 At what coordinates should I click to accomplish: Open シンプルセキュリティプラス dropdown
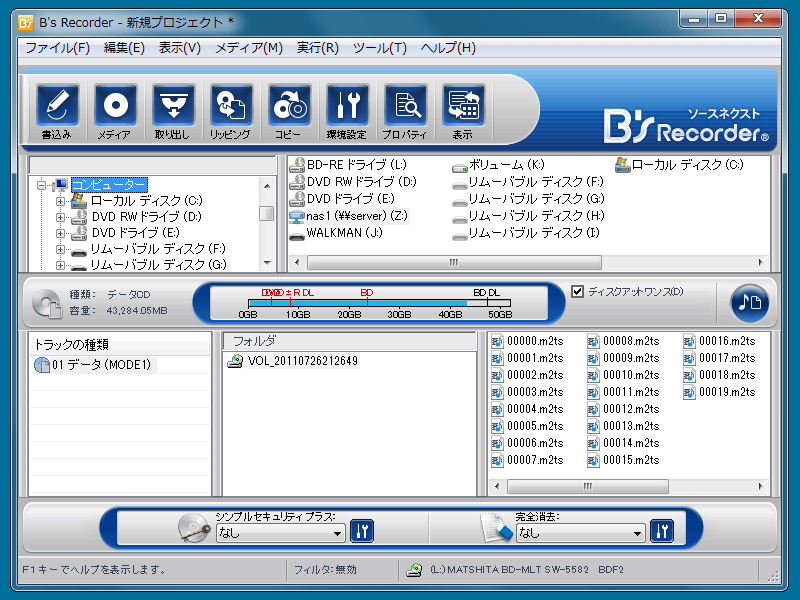coord(281,533)
